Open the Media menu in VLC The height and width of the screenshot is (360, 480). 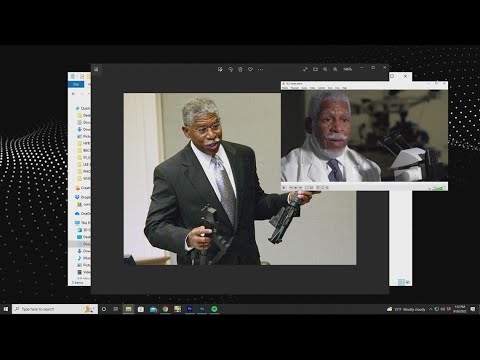[285, 88]
